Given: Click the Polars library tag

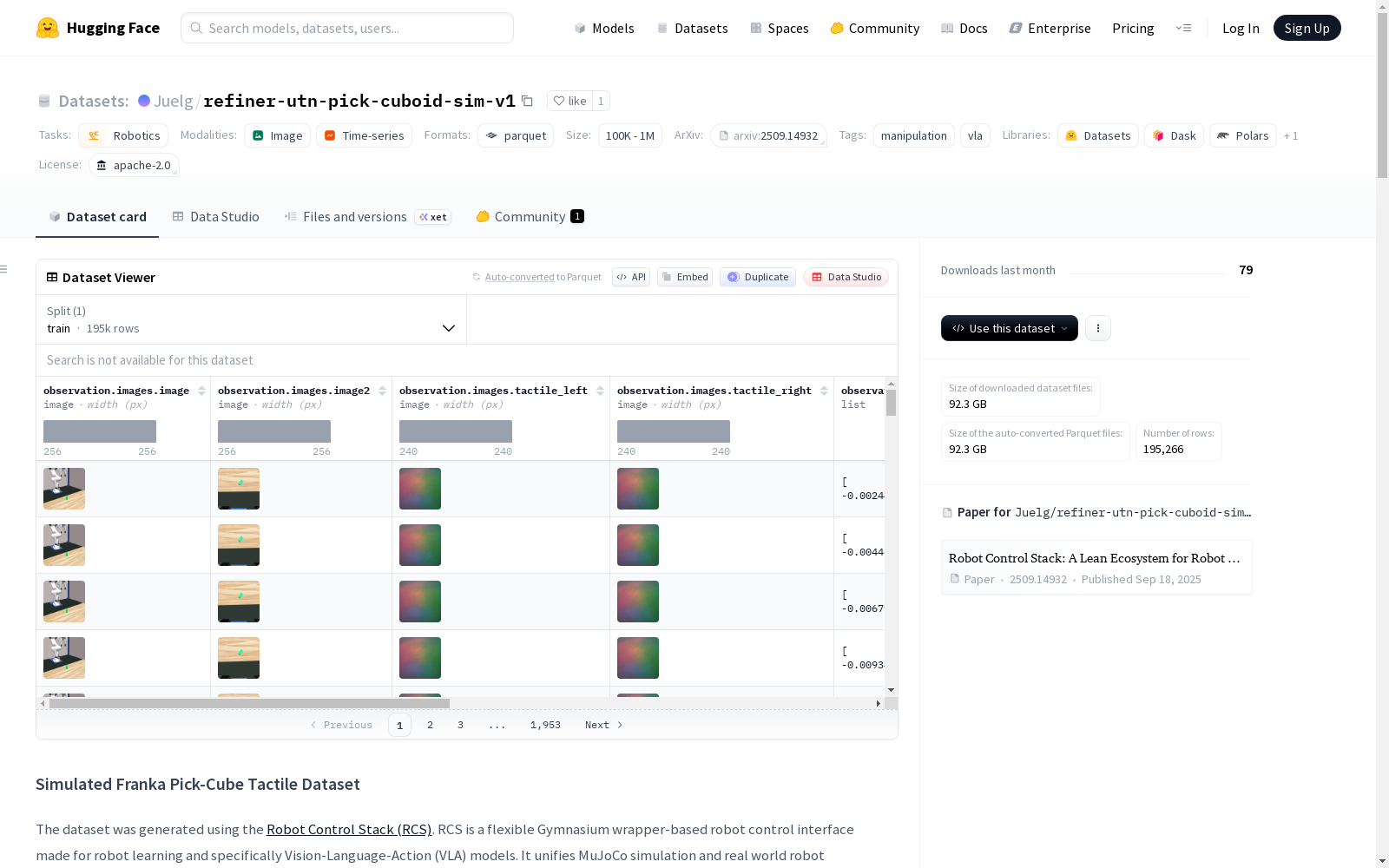Looking at the screenshot, I should point(1243,135).
